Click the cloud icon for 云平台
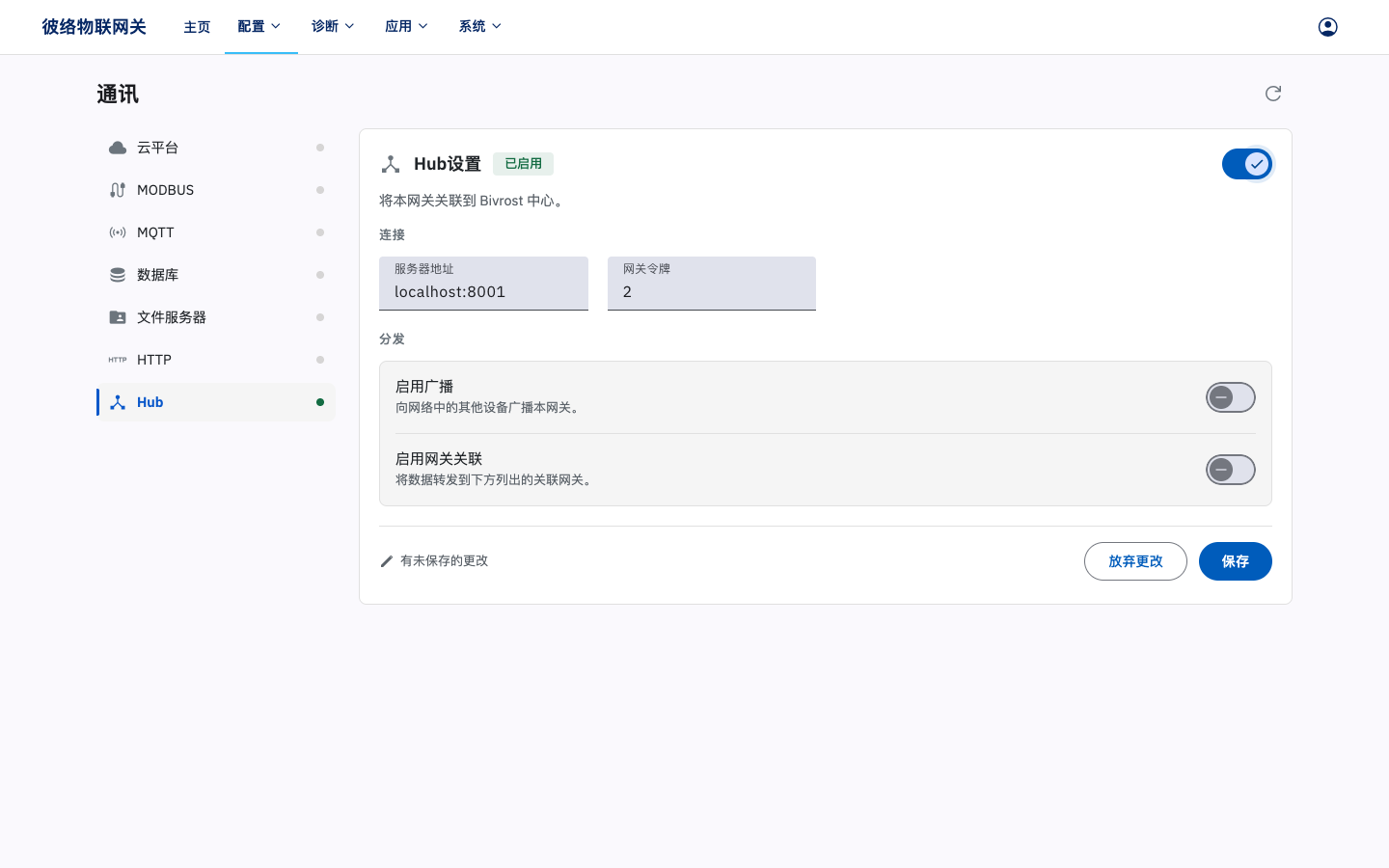The height and width of the screenshot is (868, 1389). [x=118, y=148]
